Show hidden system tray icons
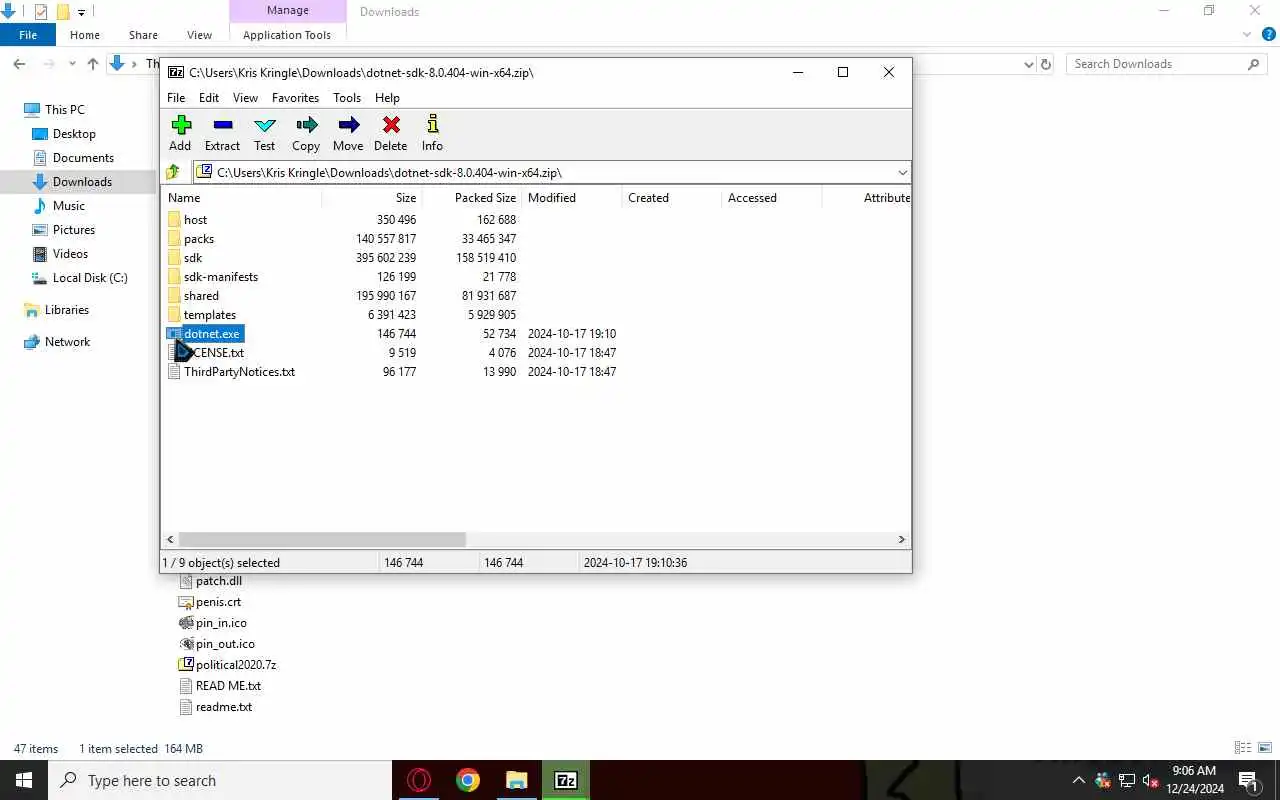 click(1078, 780)
